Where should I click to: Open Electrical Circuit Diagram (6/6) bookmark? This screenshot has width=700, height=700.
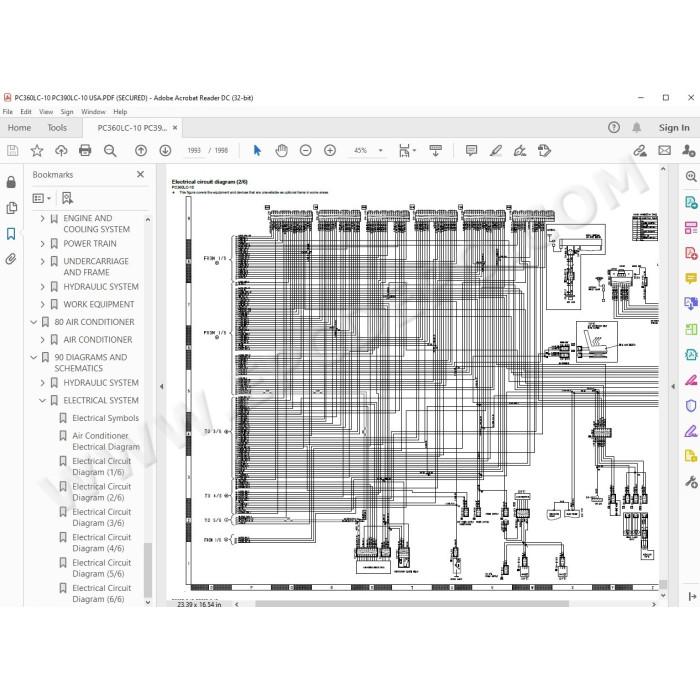tap(102, 594)
